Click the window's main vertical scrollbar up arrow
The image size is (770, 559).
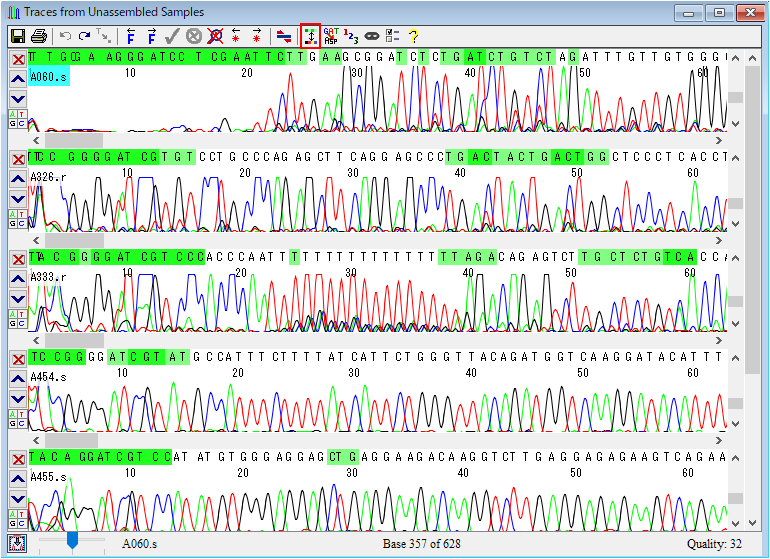pos(752,58)
